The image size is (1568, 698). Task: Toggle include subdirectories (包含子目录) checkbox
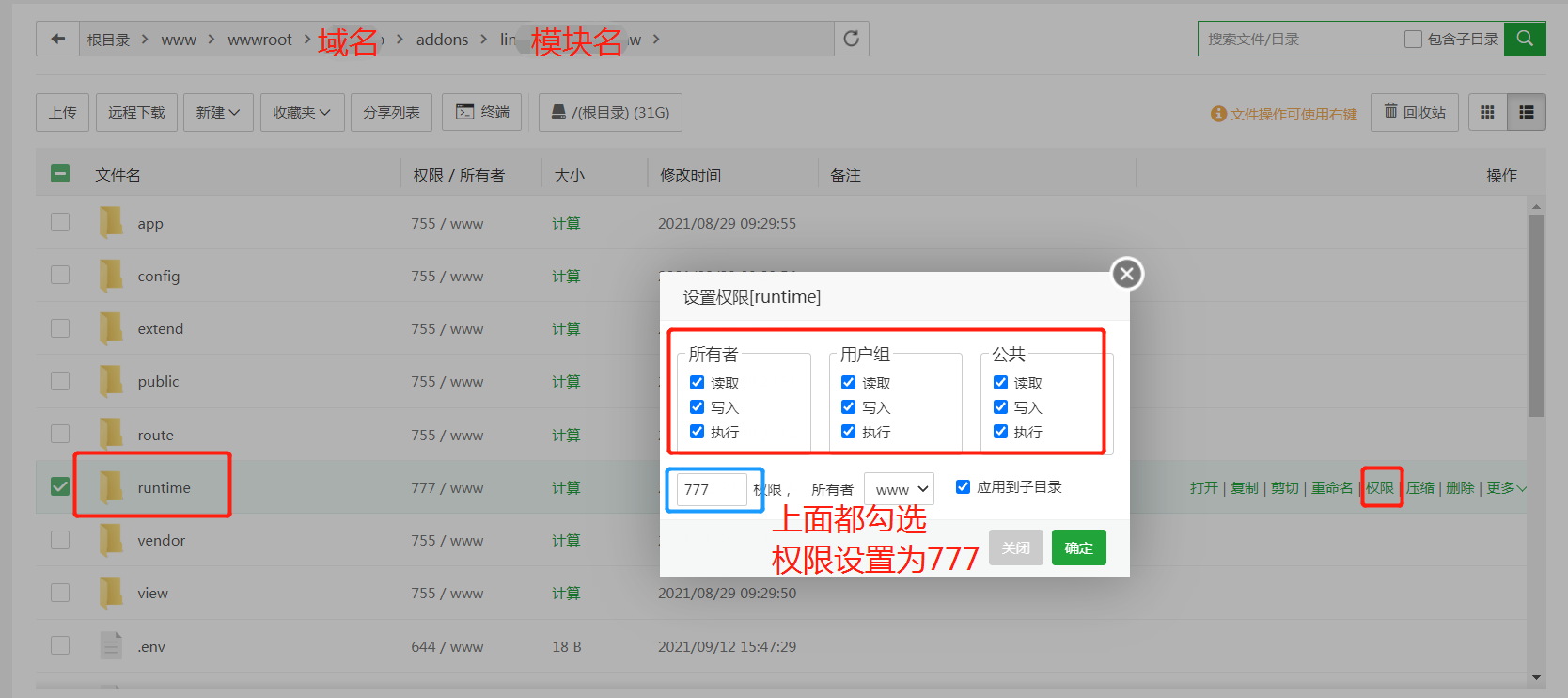[x=1413, y=39]
